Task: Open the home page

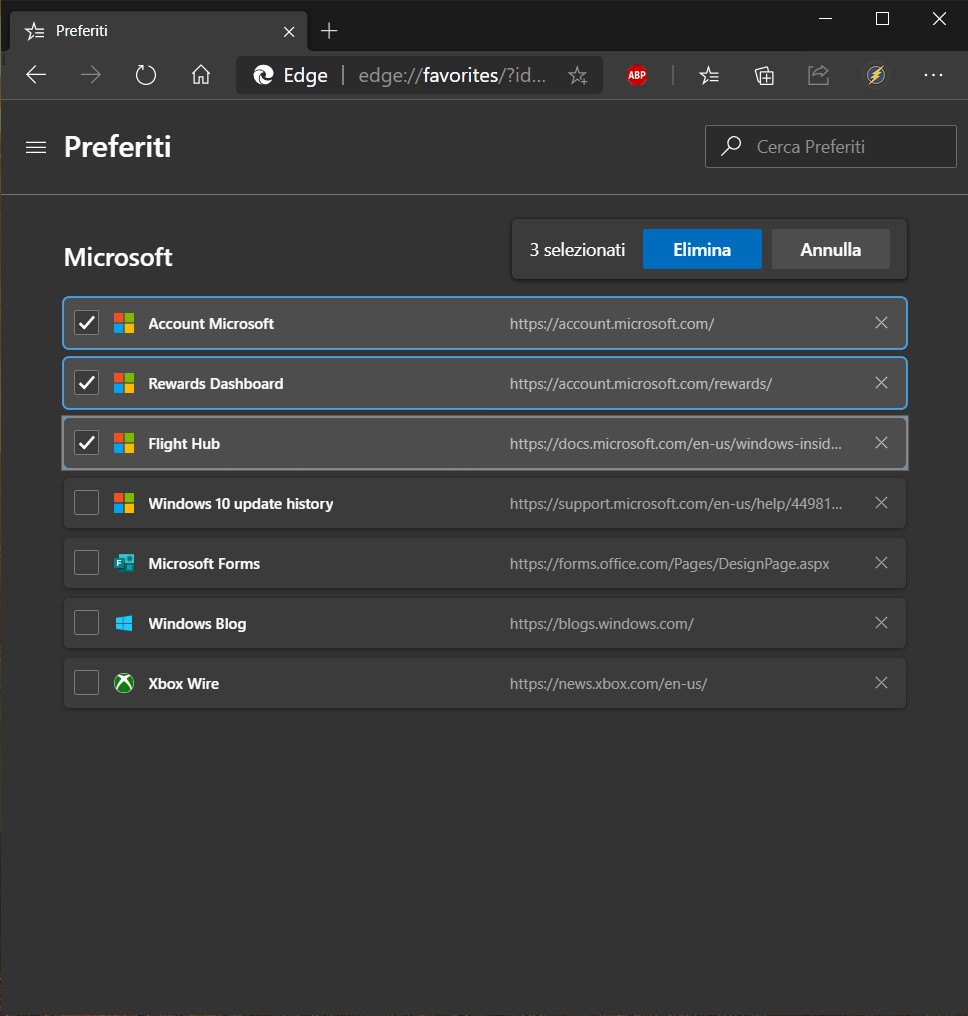Action: click(201, 75)
